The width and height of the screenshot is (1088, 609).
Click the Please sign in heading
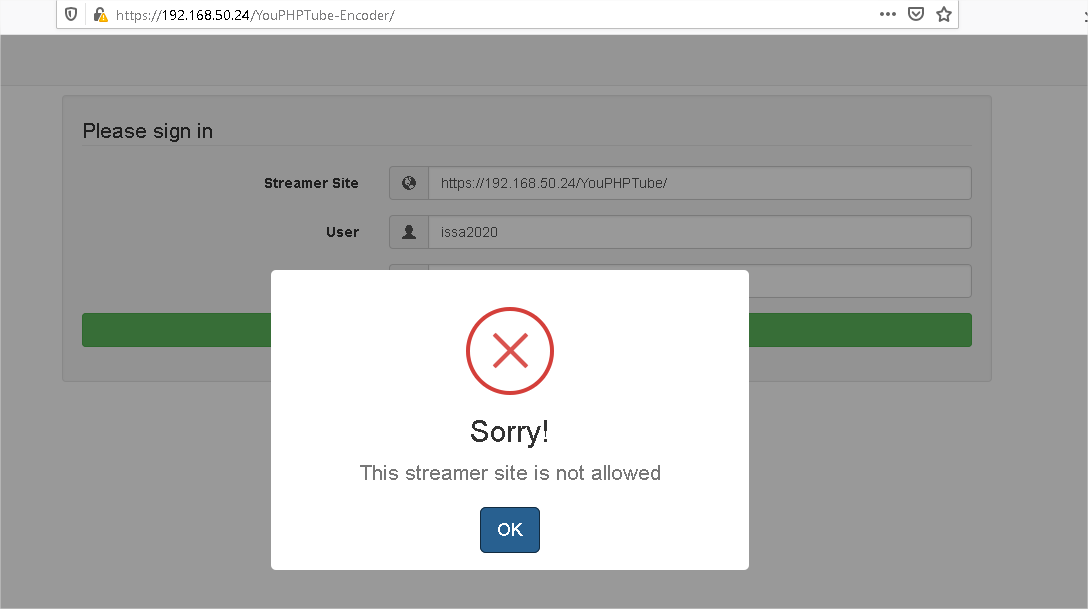coord(147,131)
